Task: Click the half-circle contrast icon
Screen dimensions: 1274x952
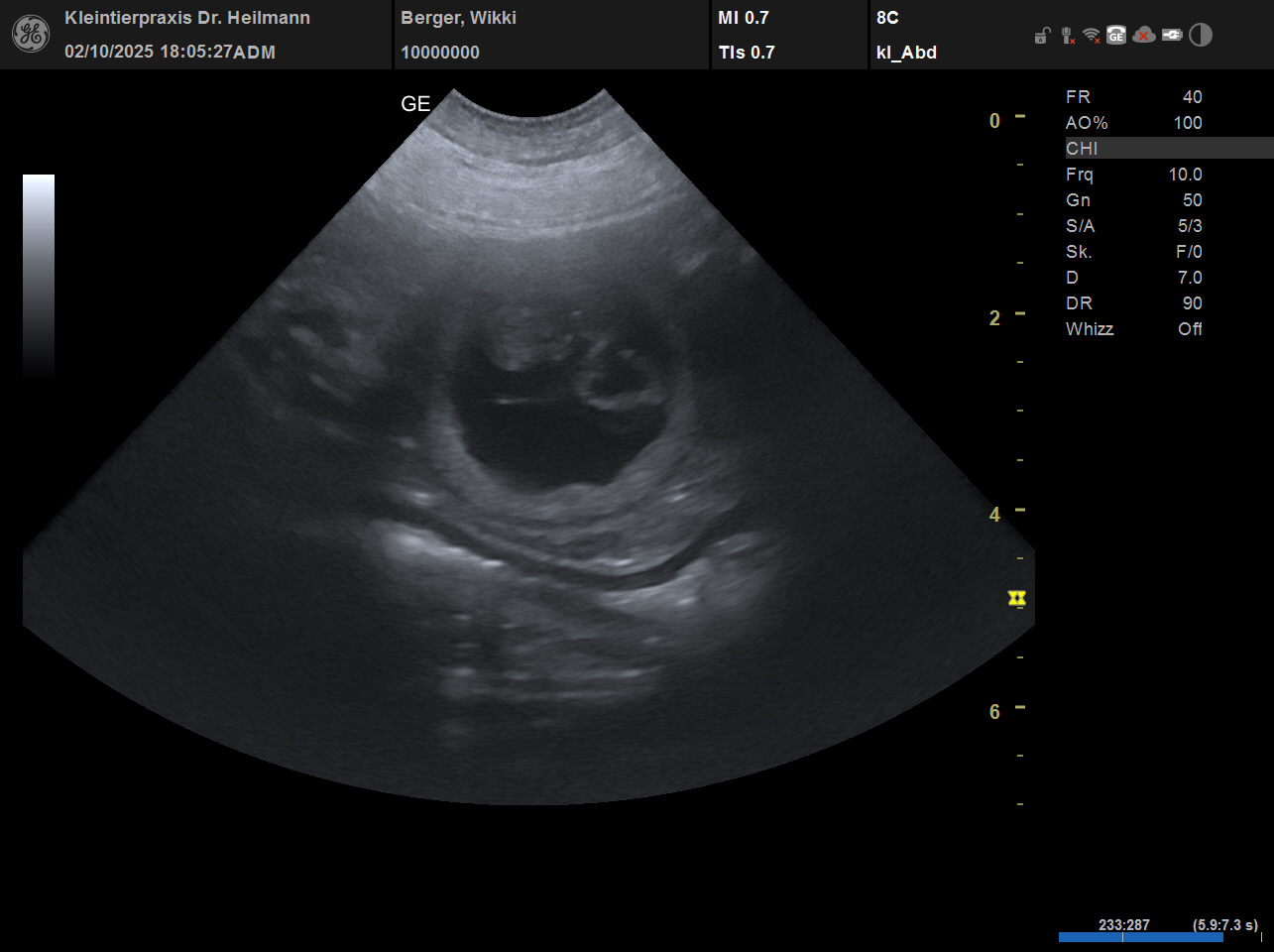Action: pyautogui.click(x=1201, y=36)
